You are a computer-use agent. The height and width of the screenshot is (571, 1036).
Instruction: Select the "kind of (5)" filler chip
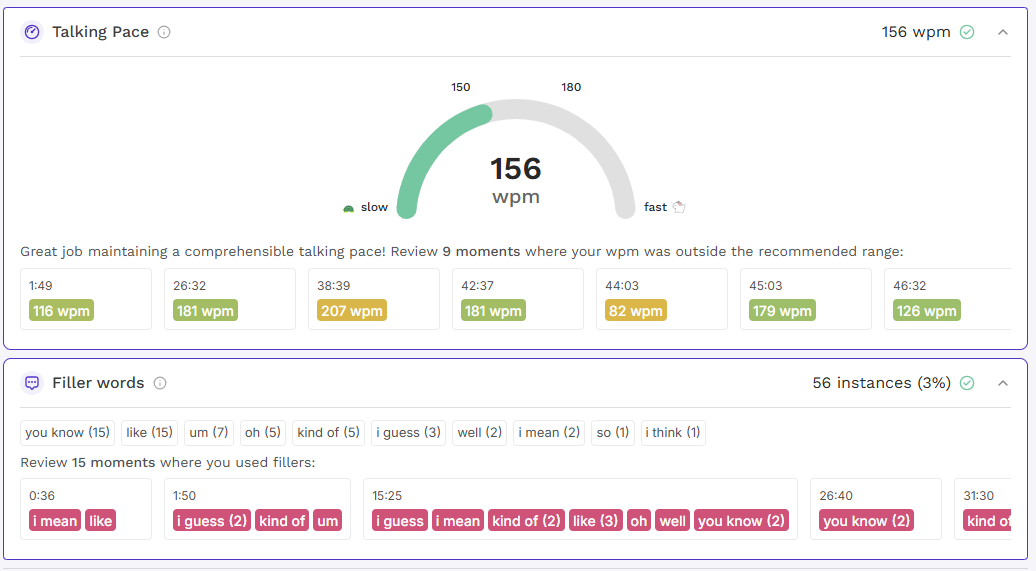328,433
